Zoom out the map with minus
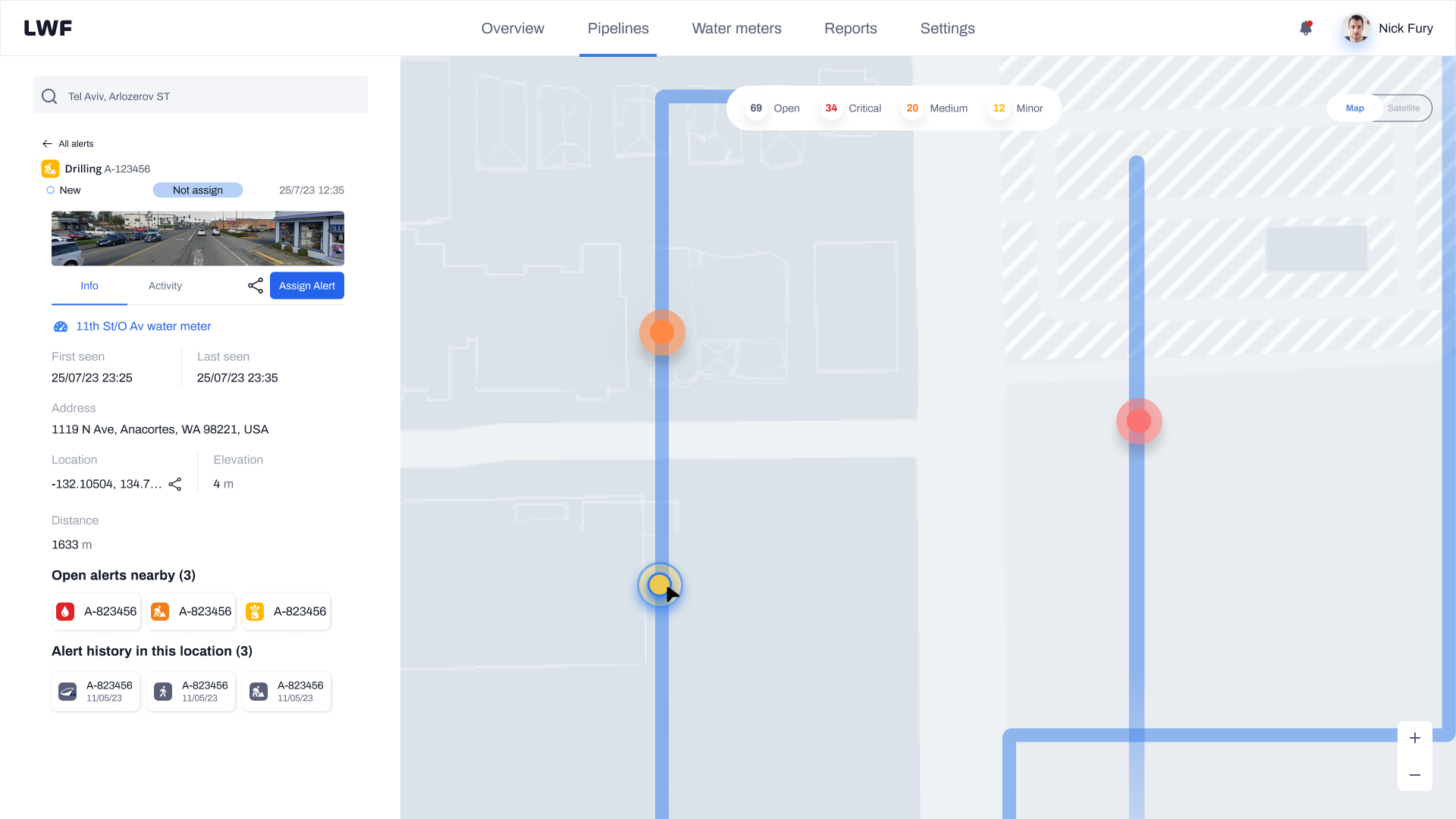 (1415, 775)
